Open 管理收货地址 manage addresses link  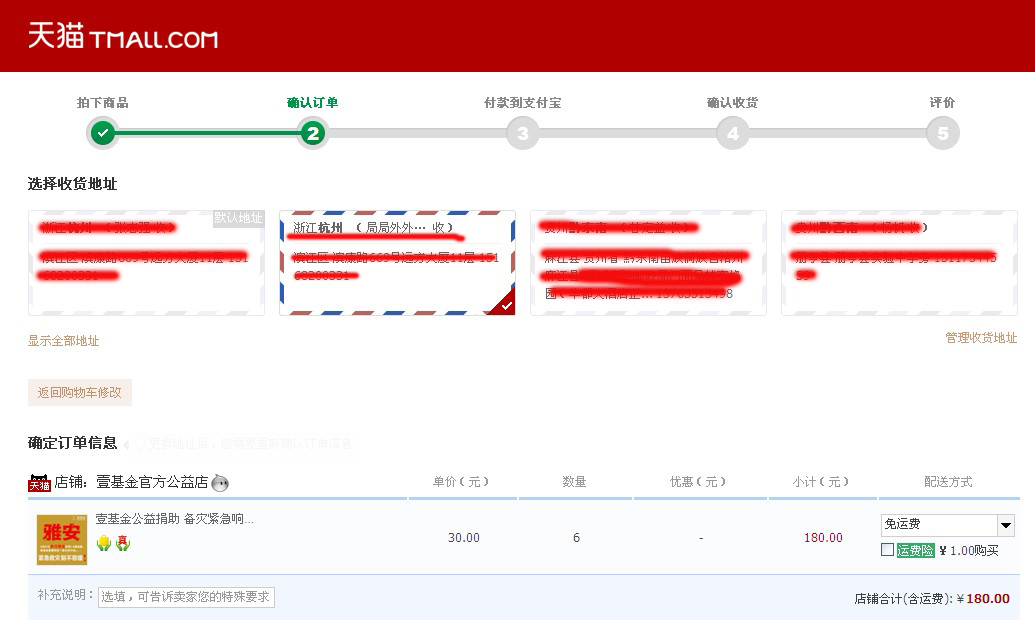coord(981,338)
